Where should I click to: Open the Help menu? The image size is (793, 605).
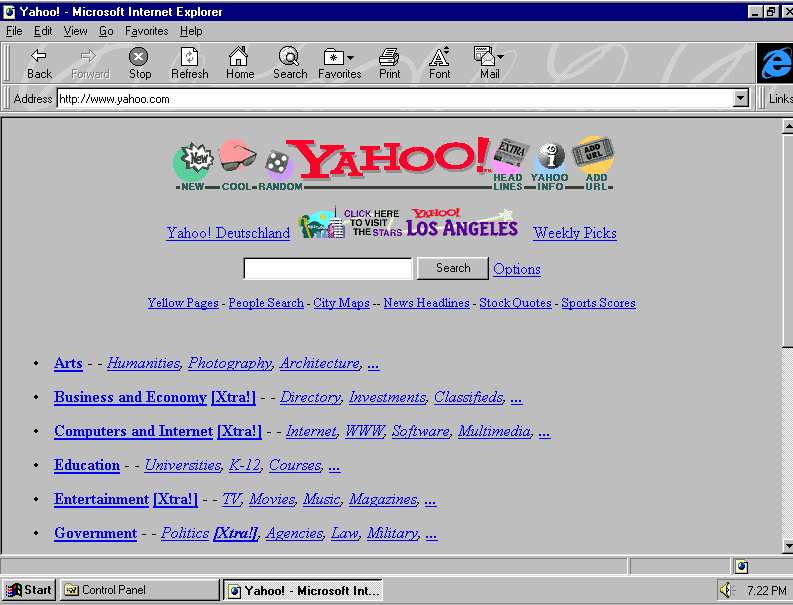[x=191, y=31]
